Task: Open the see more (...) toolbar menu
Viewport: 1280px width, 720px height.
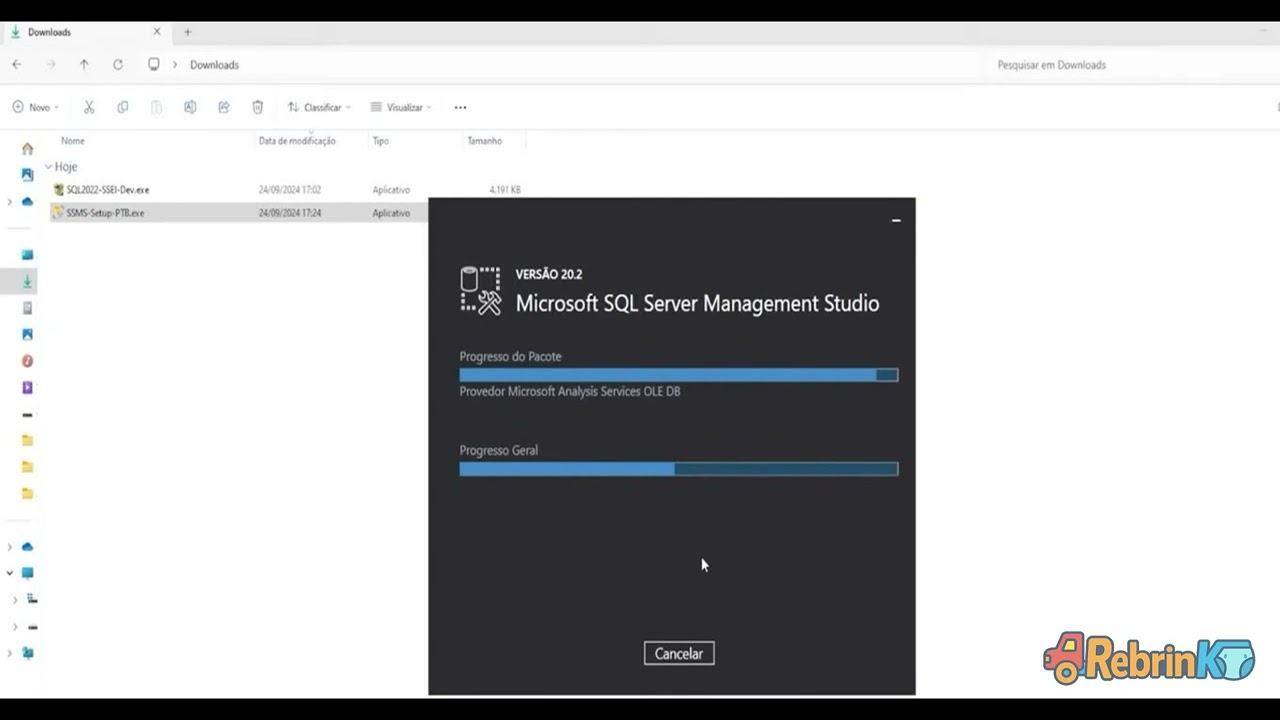Action: coord(460,107)
